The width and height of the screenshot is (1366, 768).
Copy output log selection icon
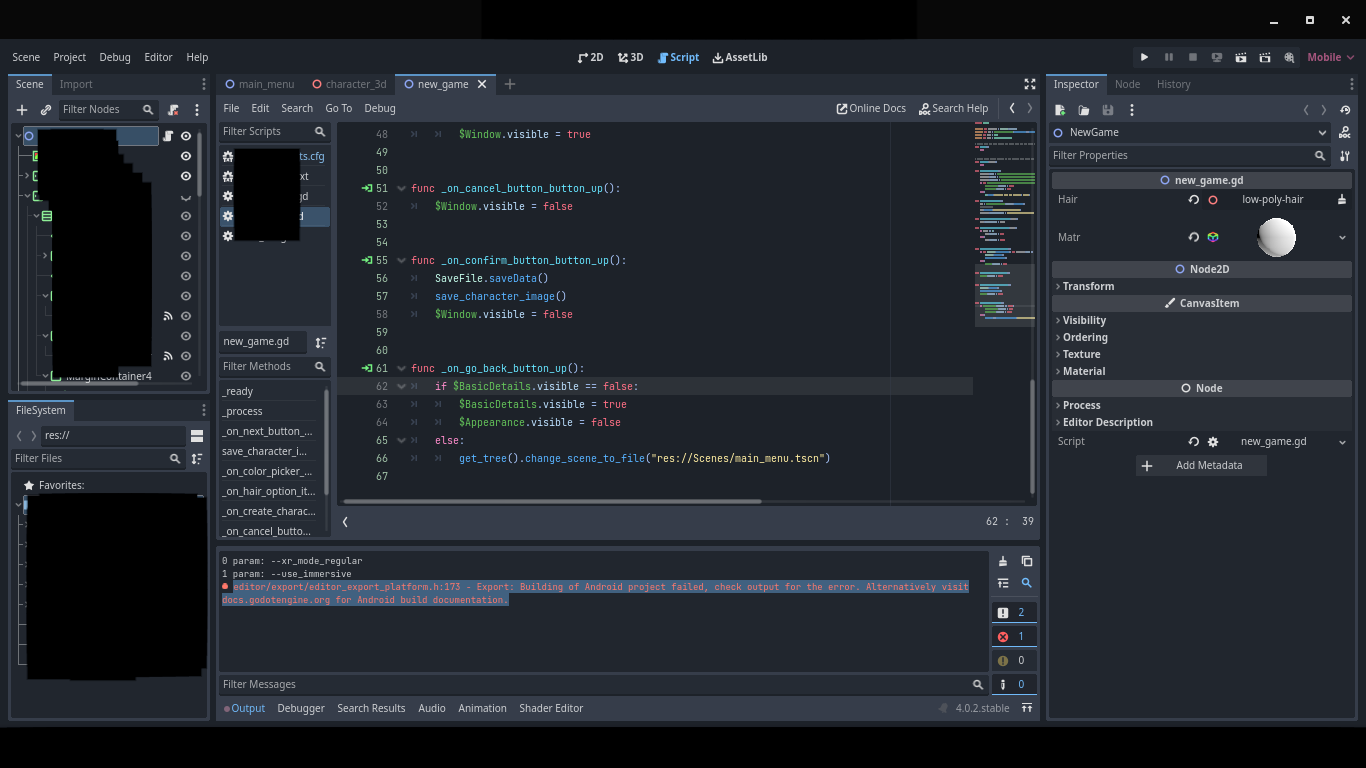[1026, 561]
